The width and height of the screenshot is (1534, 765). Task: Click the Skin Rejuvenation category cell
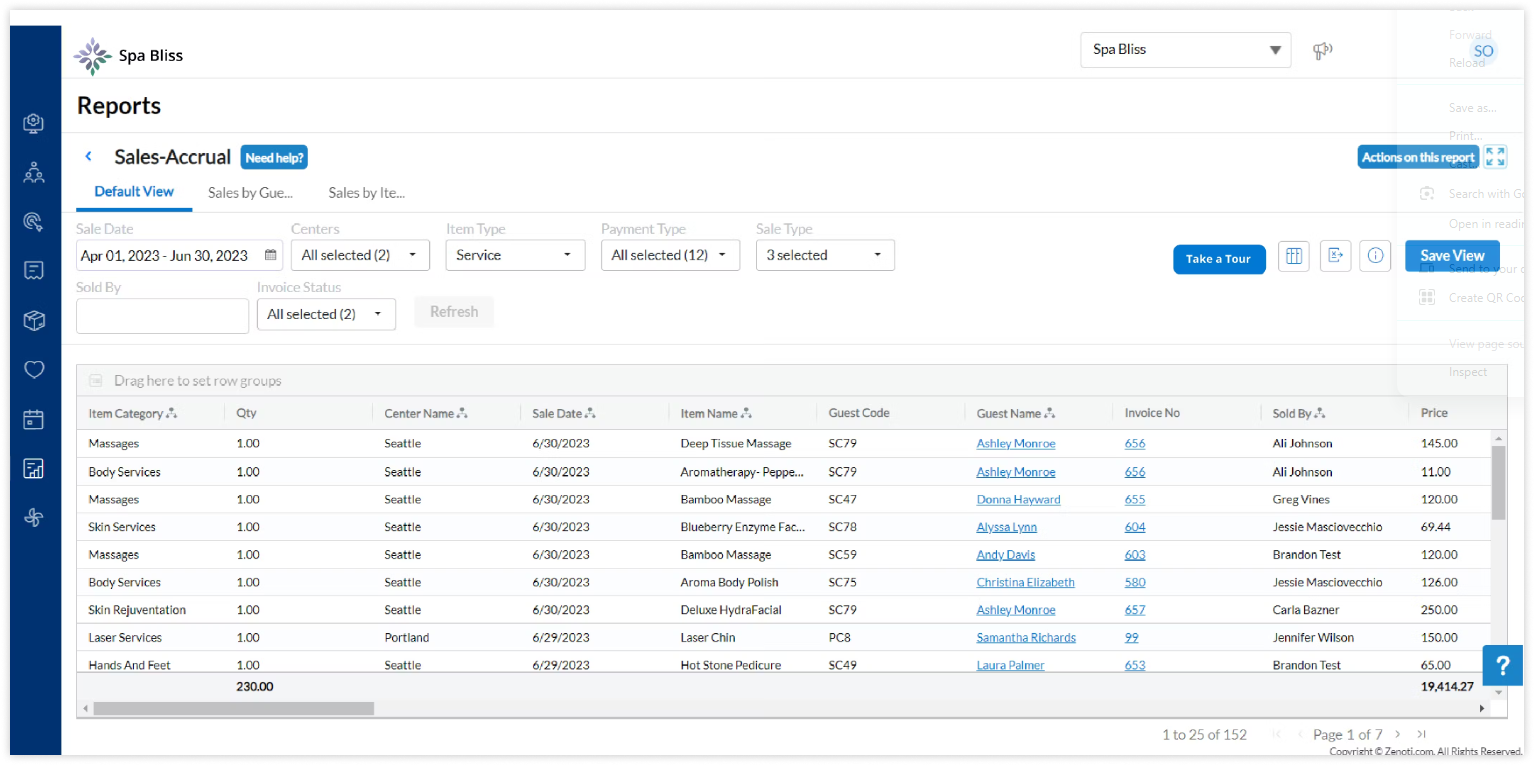coord(137,610)
